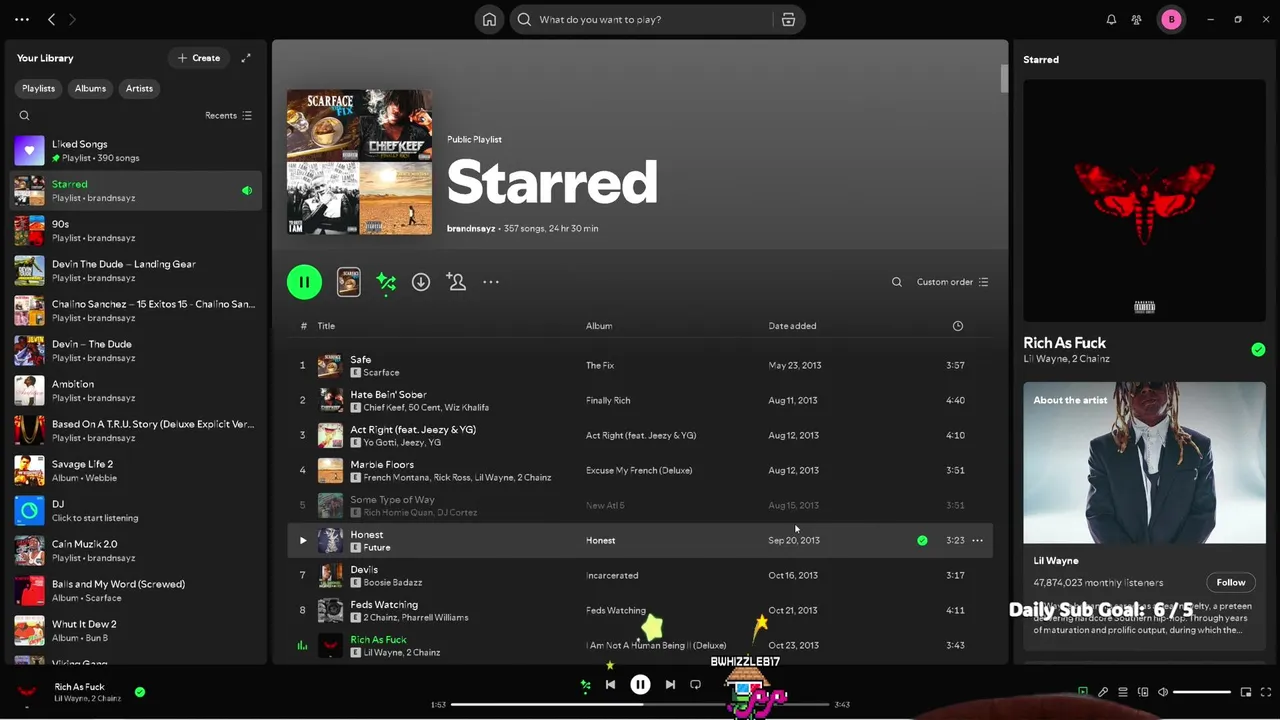
Task: Open the Rich As Fuck track row
Action: pyautogui.click(x=640, y=645)
